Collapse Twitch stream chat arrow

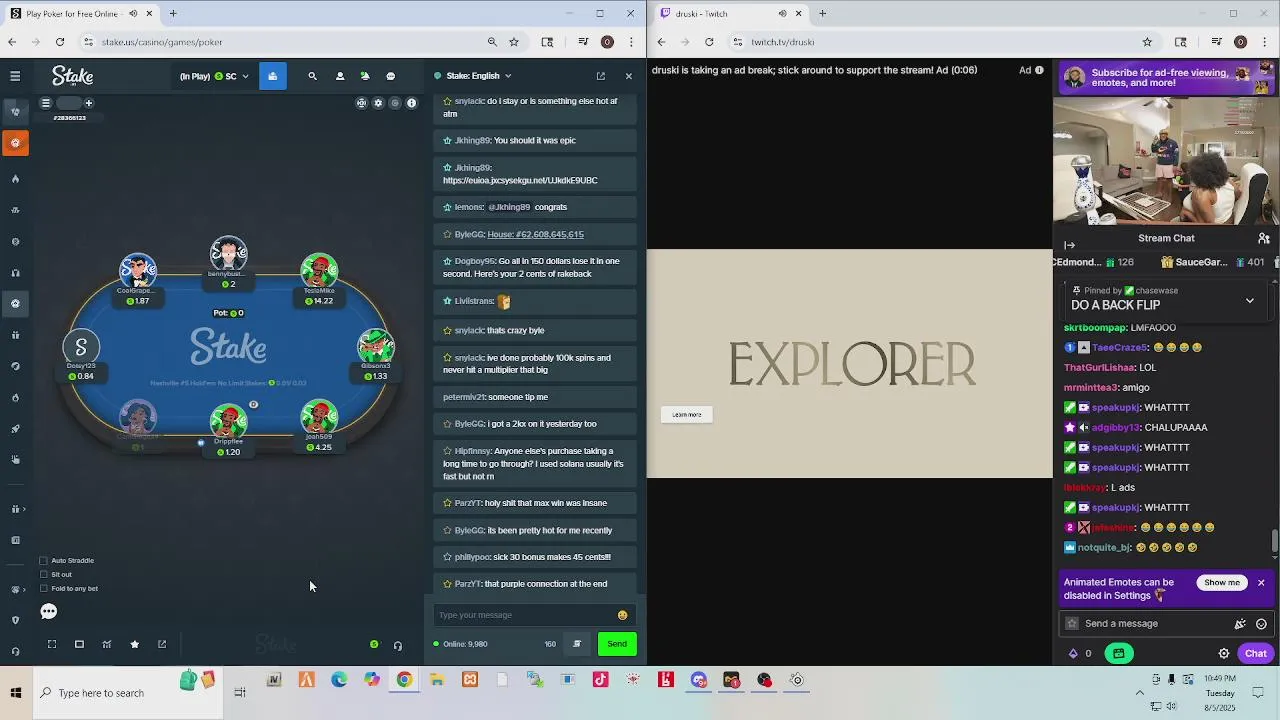pyautogui.click(x=1069, y=245)
